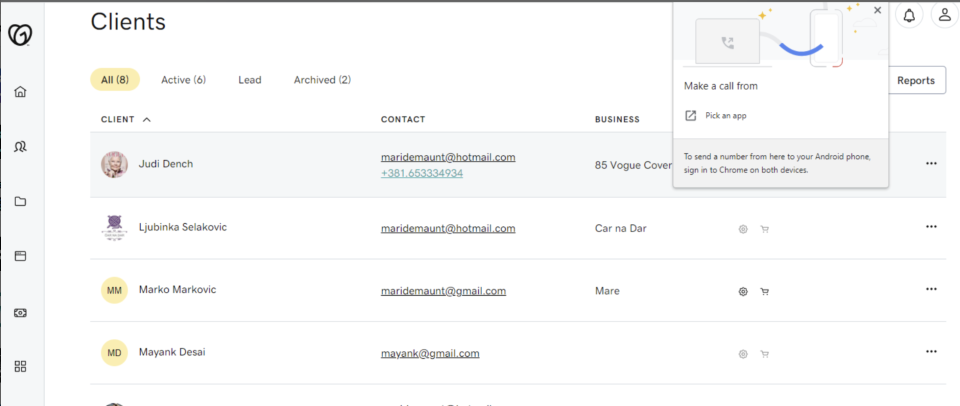960x406 pixels.
Task: Open the Home icon in sidebar
Action: pyautogui.click(x=20, y=92)
